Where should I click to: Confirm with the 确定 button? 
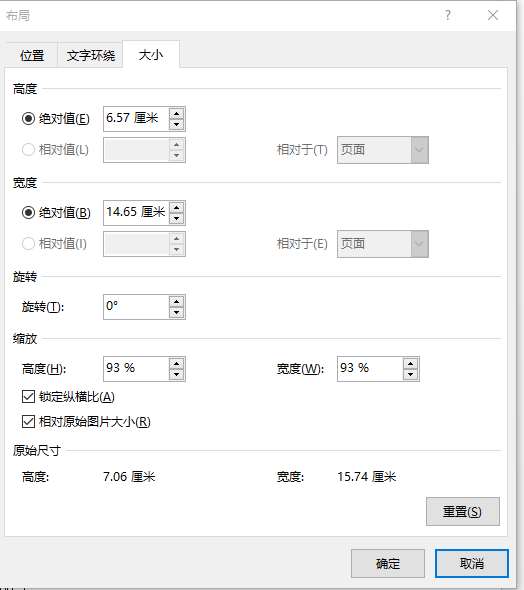coord(388,563)
